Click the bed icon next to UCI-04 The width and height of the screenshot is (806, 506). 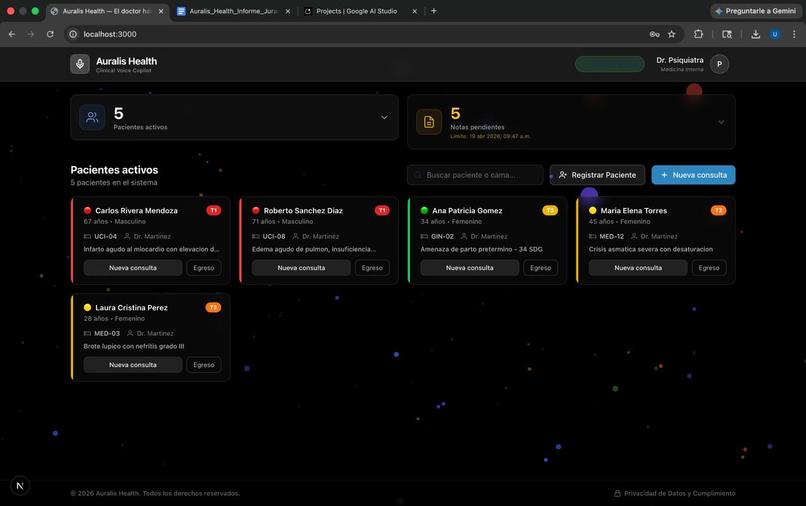[x=87, y=237]
